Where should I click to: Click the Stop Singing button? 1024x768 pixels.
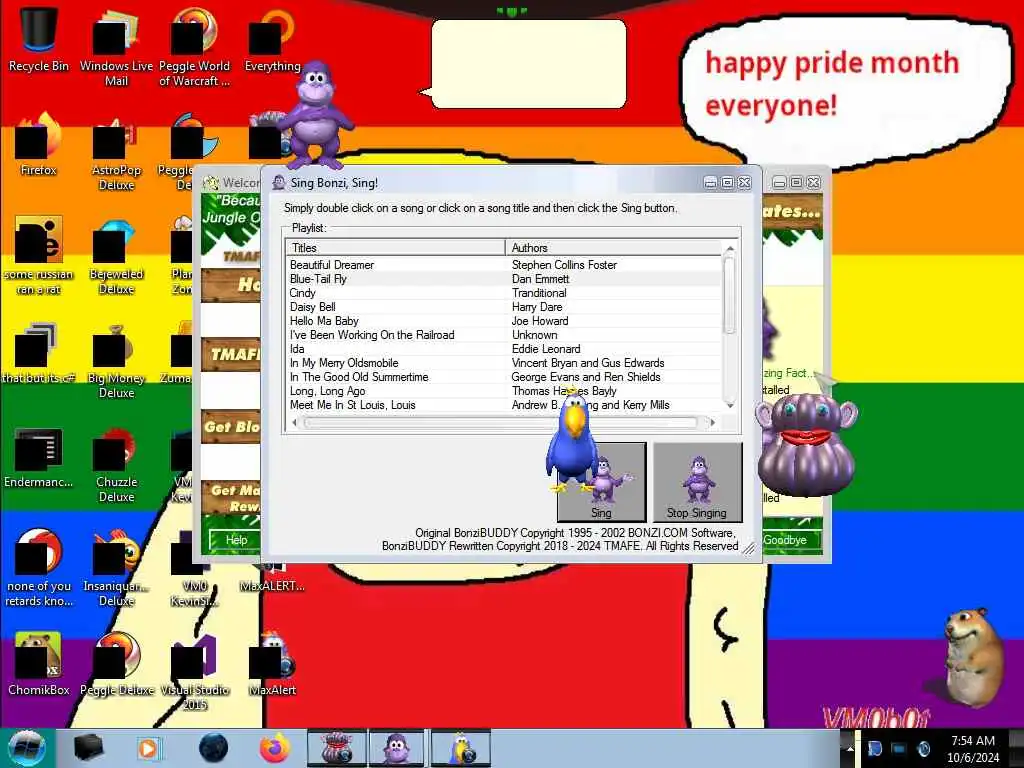tap(697, 482)
